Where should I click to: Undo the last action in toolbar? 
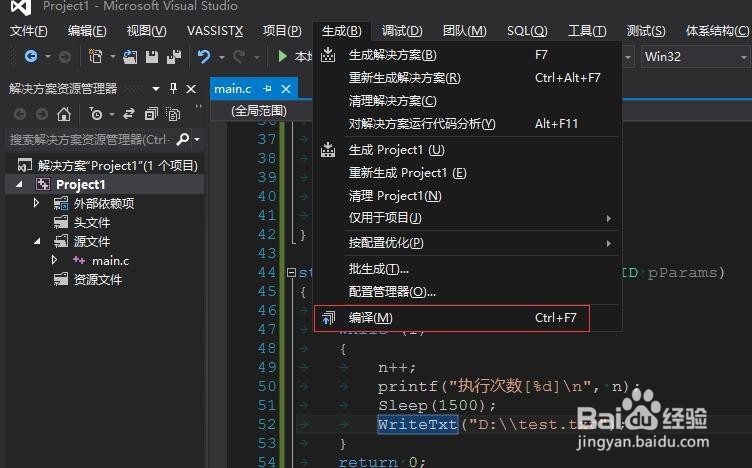[204, 57]
